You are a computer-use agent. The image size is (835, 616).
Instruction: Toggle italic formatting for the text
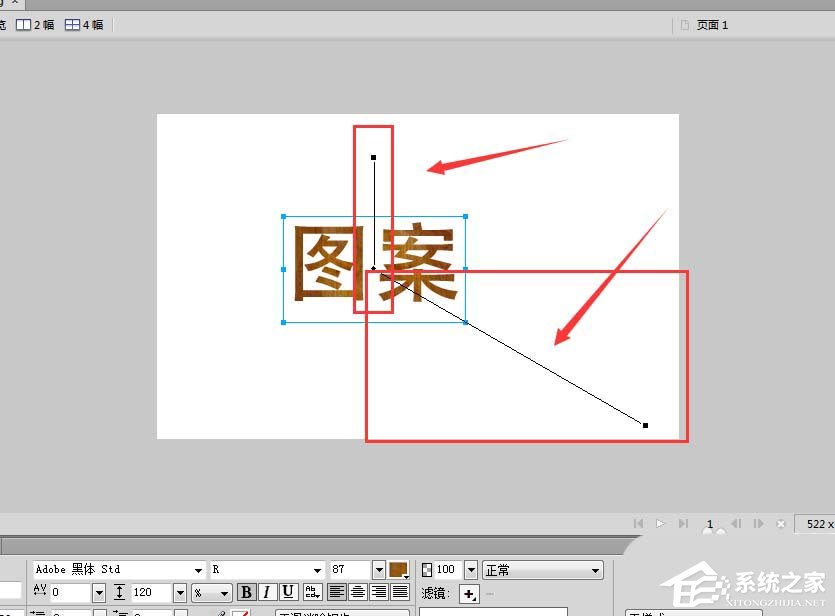pyautogui.click(x=266, y=591)
